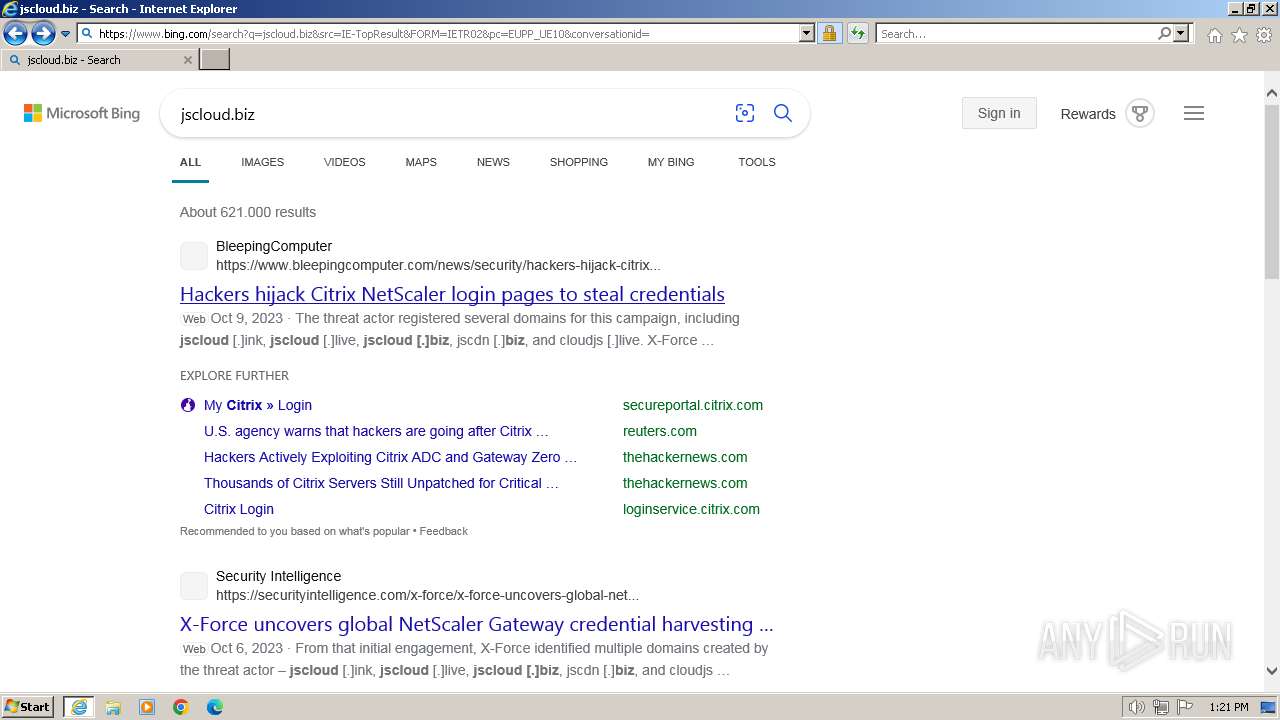Click the Security Intelligence site favicon
The image size is (1280, 720).
194,586
